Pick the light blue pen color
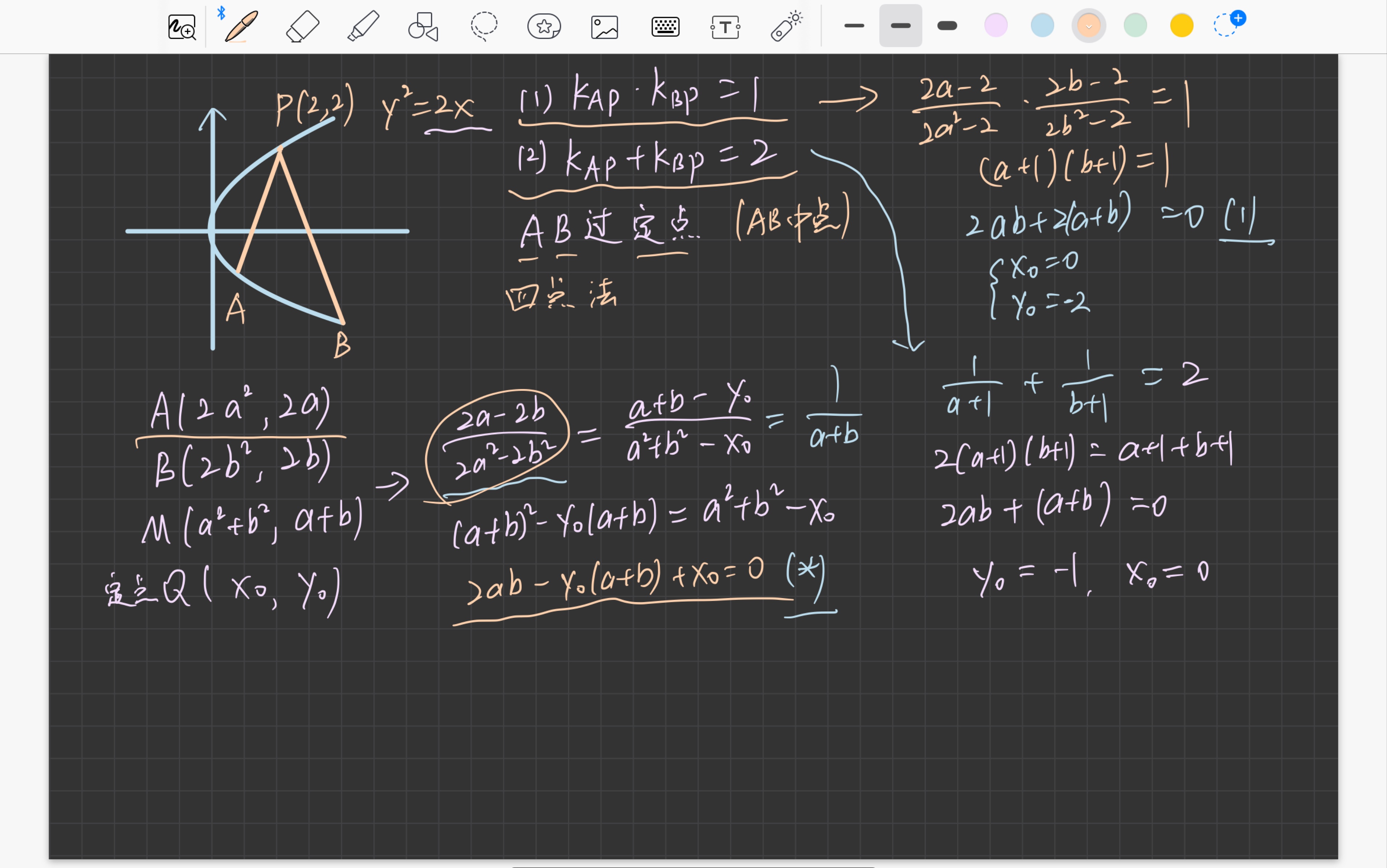The image size is (1387, 868). pos(1043,26)
